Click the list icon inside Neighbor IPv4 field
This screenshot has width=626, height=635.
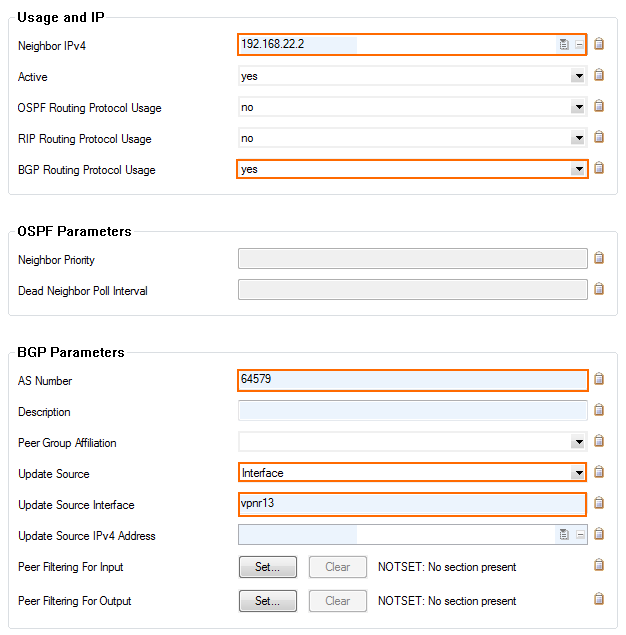564,45
